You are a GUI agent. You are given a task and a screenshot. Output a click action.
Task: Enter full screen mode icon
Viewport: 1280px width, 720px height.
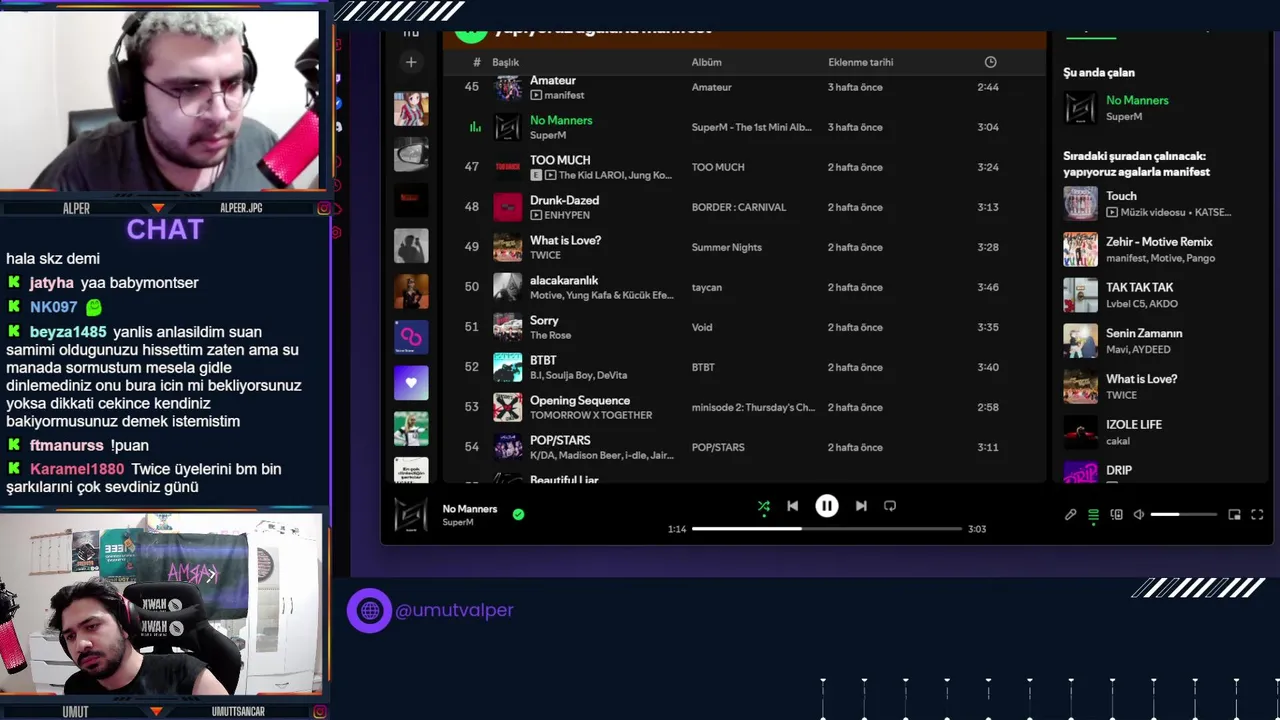click(1257, 515)
